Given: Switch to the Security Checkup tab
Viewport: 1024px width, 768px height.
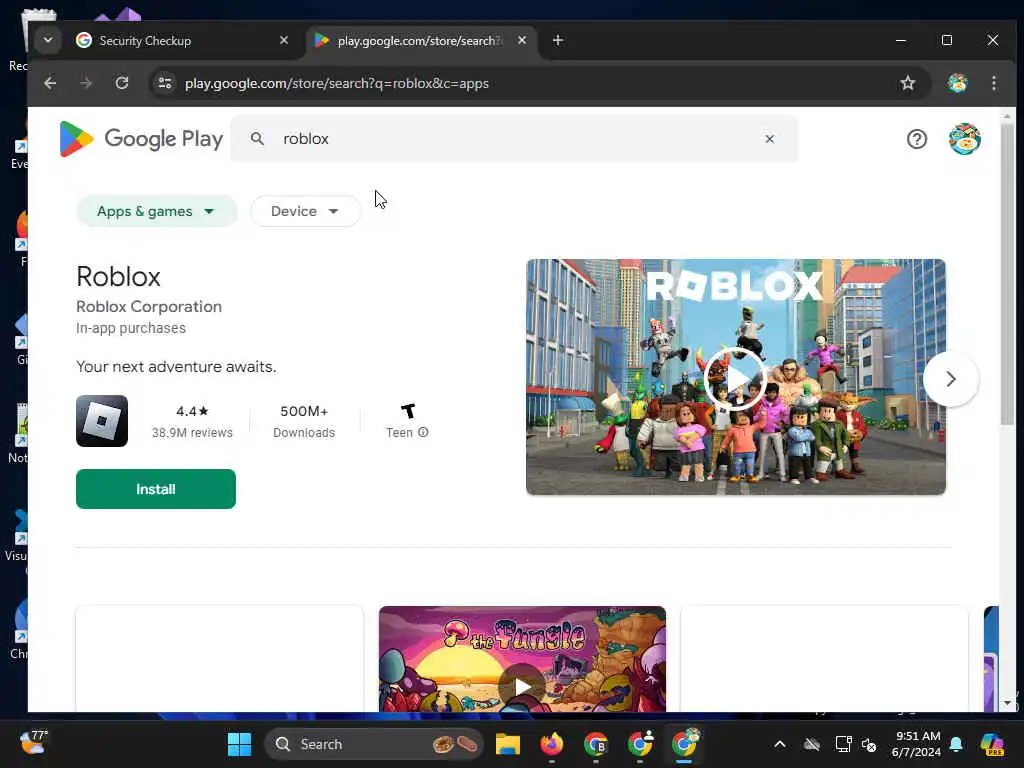Looking at the screenshot, I should pos(176,40).
